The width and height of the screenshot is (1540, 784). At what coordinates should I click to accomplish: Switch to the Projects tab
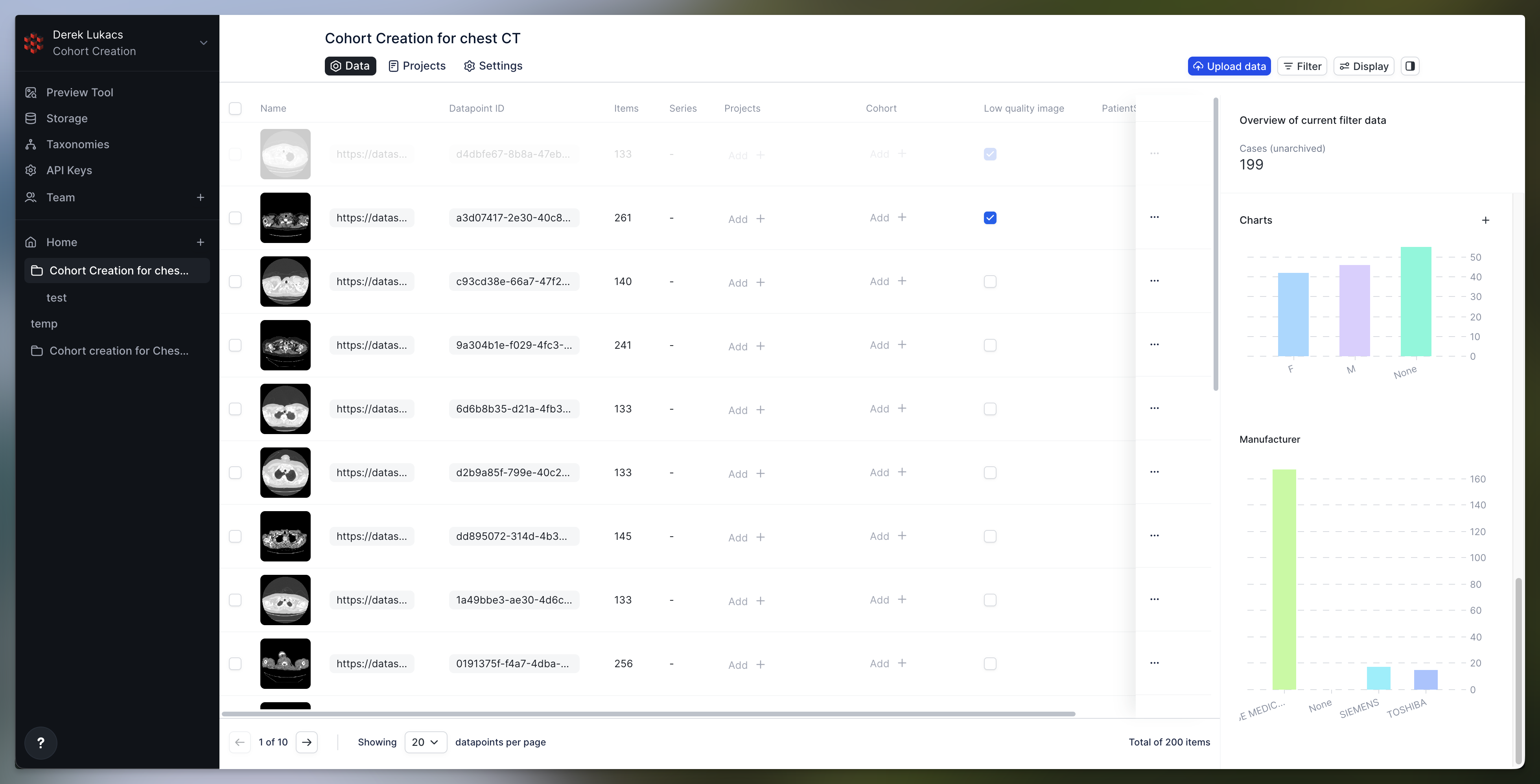[x=417, y=66]
